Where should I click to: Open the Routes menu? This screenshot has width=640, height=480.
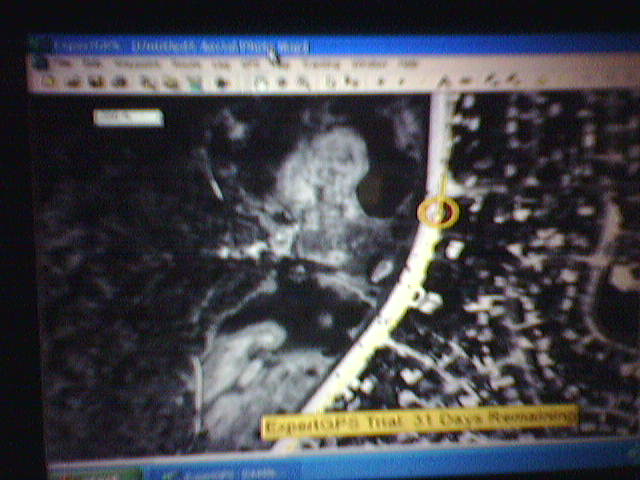183,63
